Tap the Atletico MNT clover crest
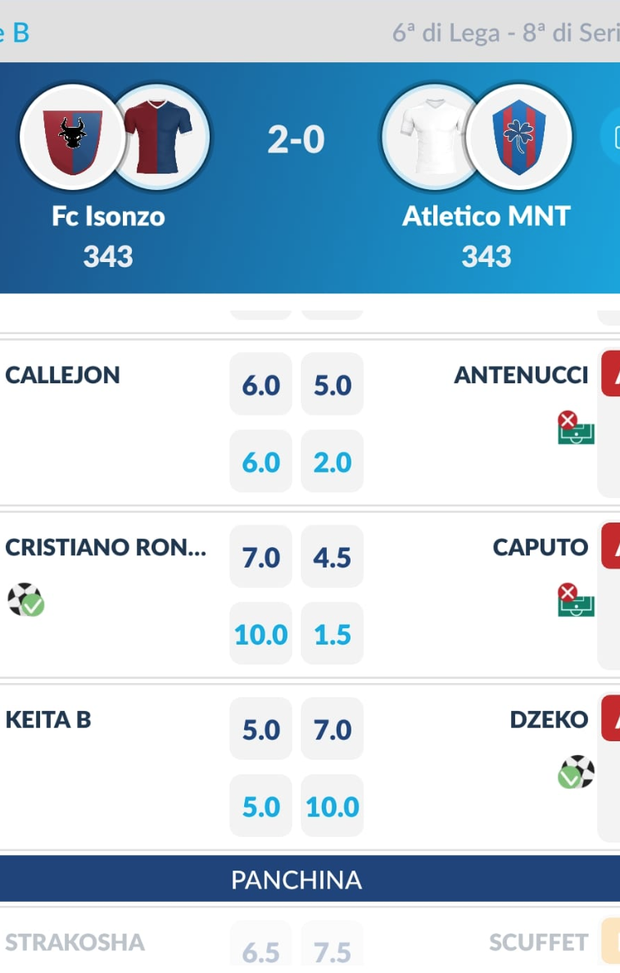Image resolution: width=620 pixels, height=973 pixels. coord(519,137)
